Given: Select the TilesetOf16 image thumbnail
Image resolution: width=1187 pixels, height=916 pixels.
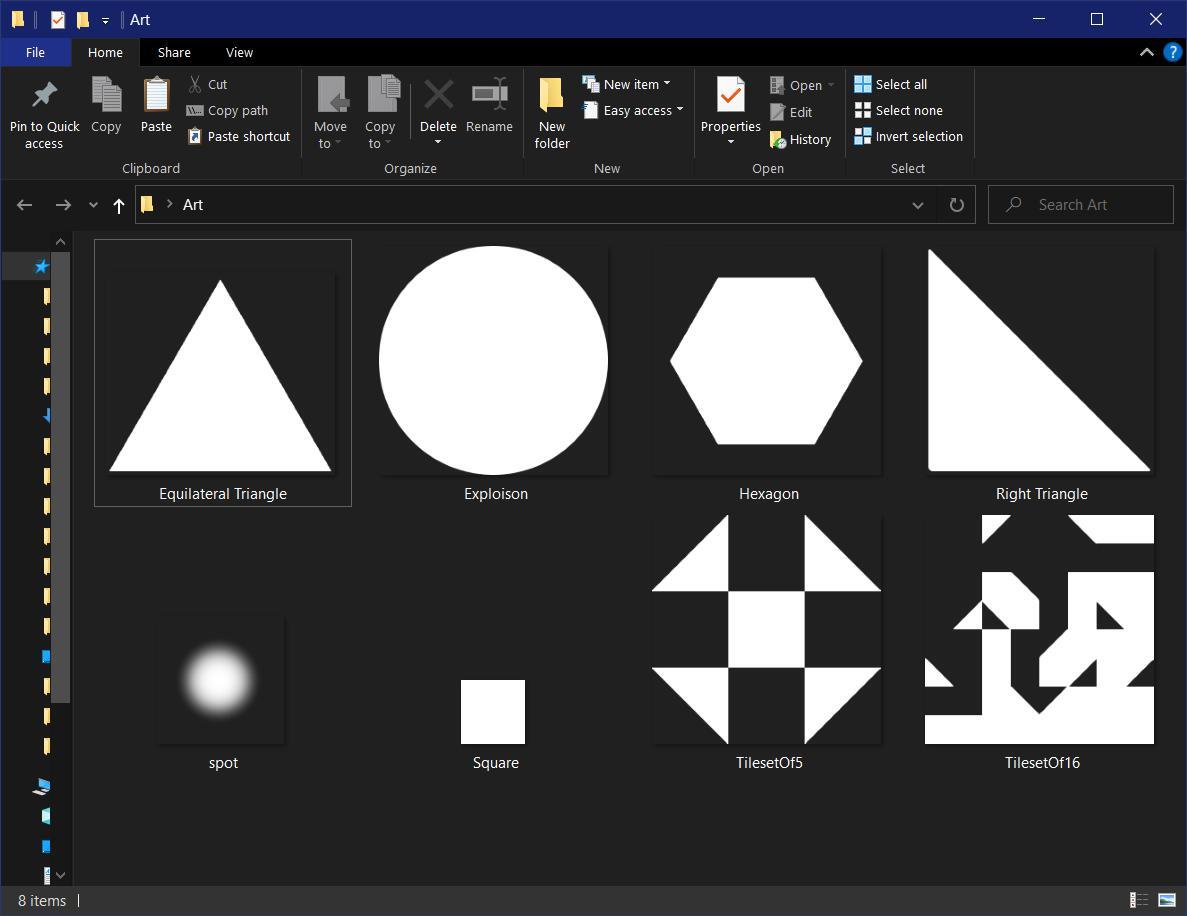Looking at the screenshot, I should [x=1039, y=630].
